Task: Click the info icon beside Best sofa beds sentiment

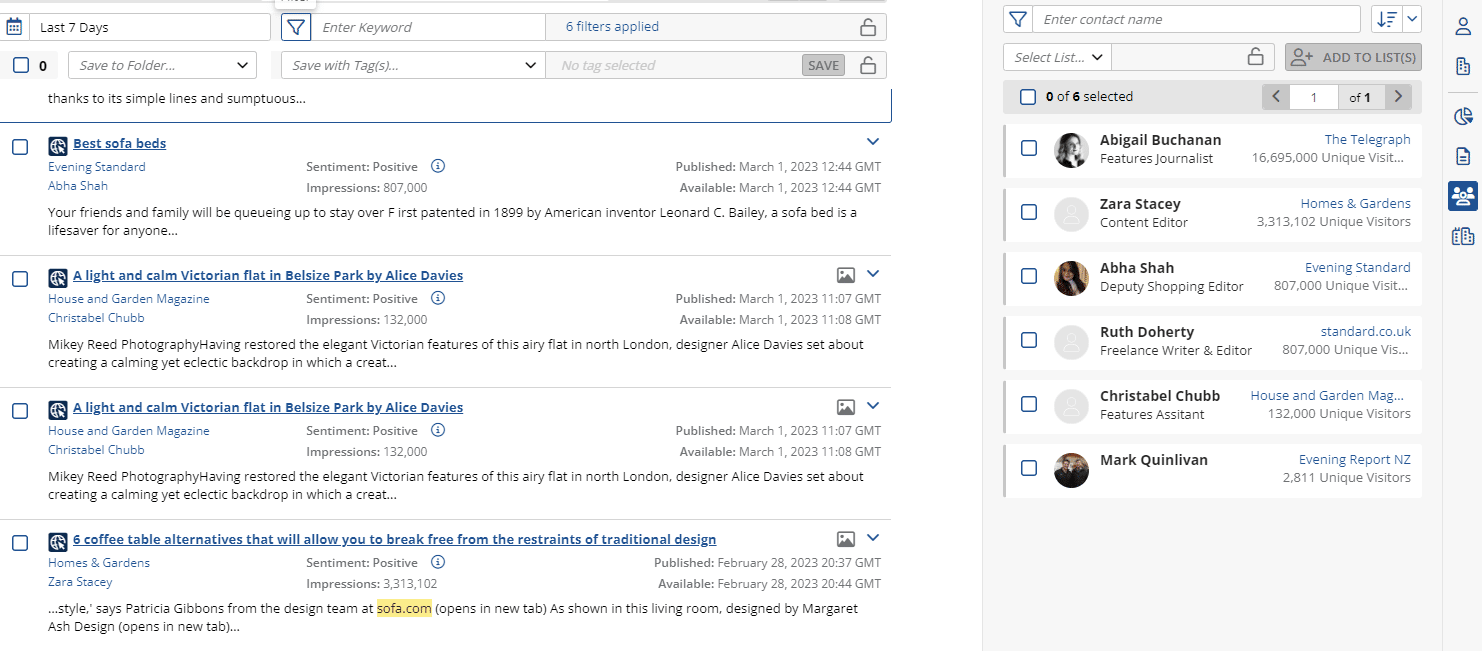Action: coord(437,166)
